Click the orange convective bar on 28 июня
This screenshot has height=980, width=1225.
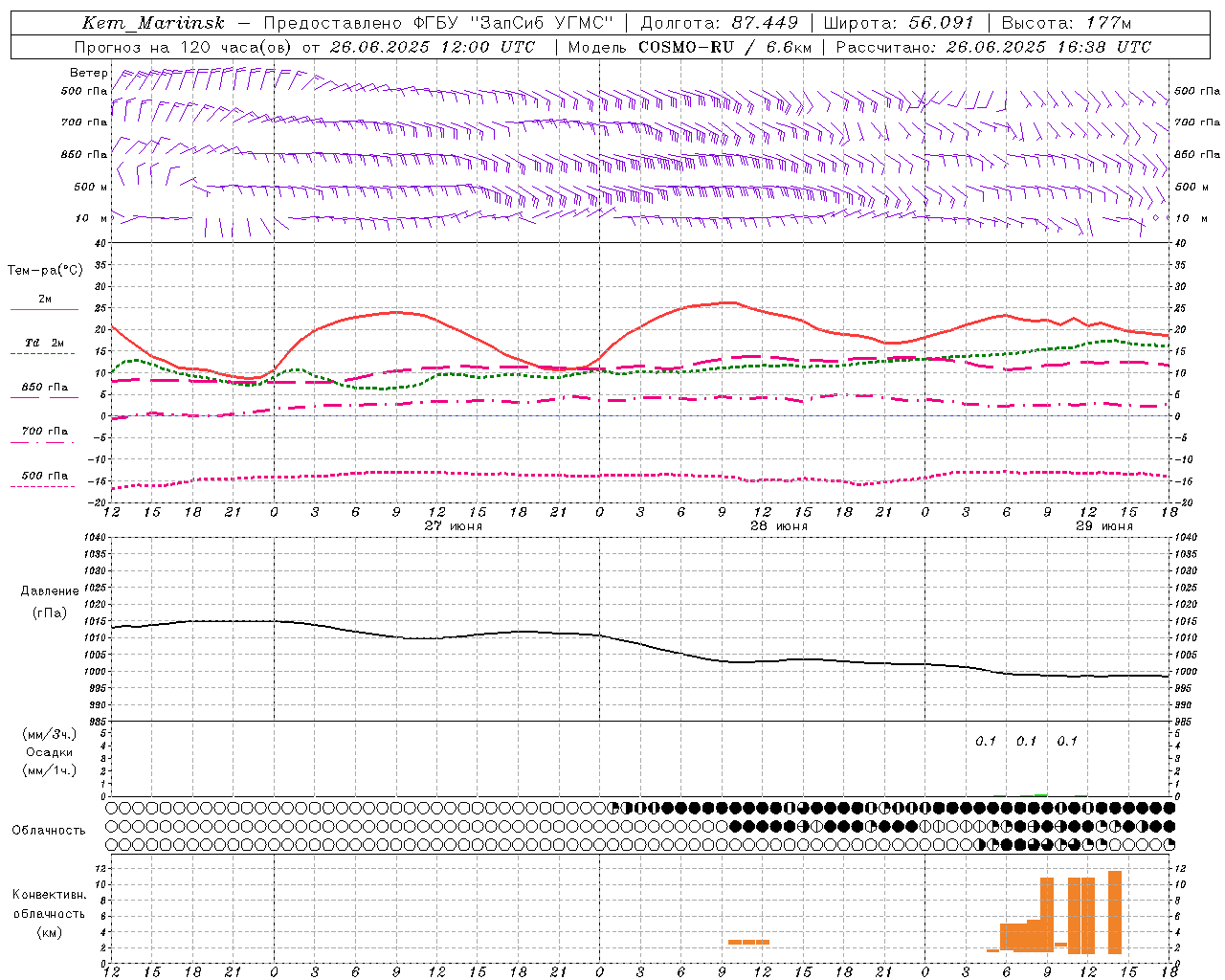click(x=748, y=942)
